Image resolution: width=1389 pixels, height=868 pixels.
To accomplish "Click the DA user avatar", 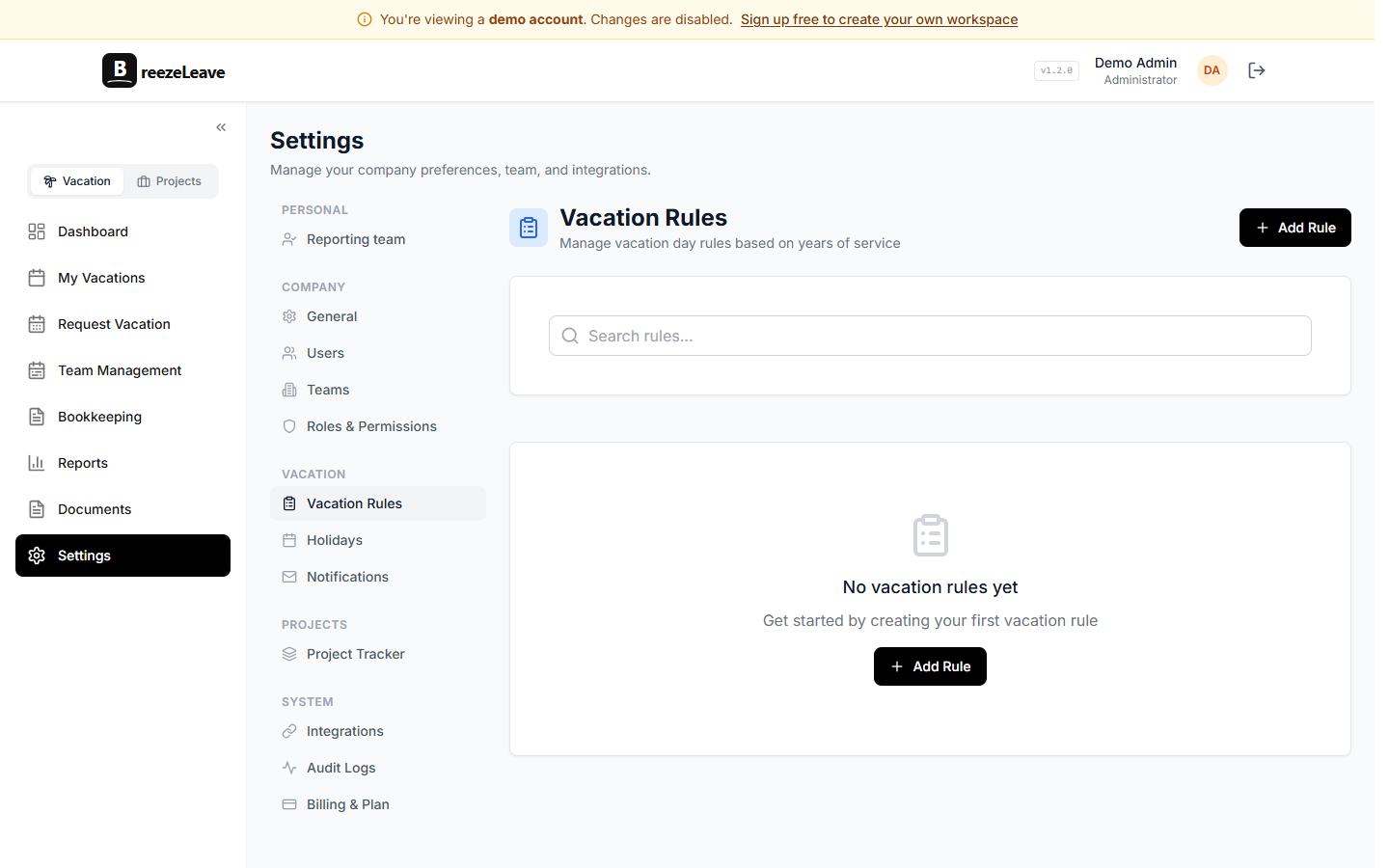I will click(x=1212, y=70).
